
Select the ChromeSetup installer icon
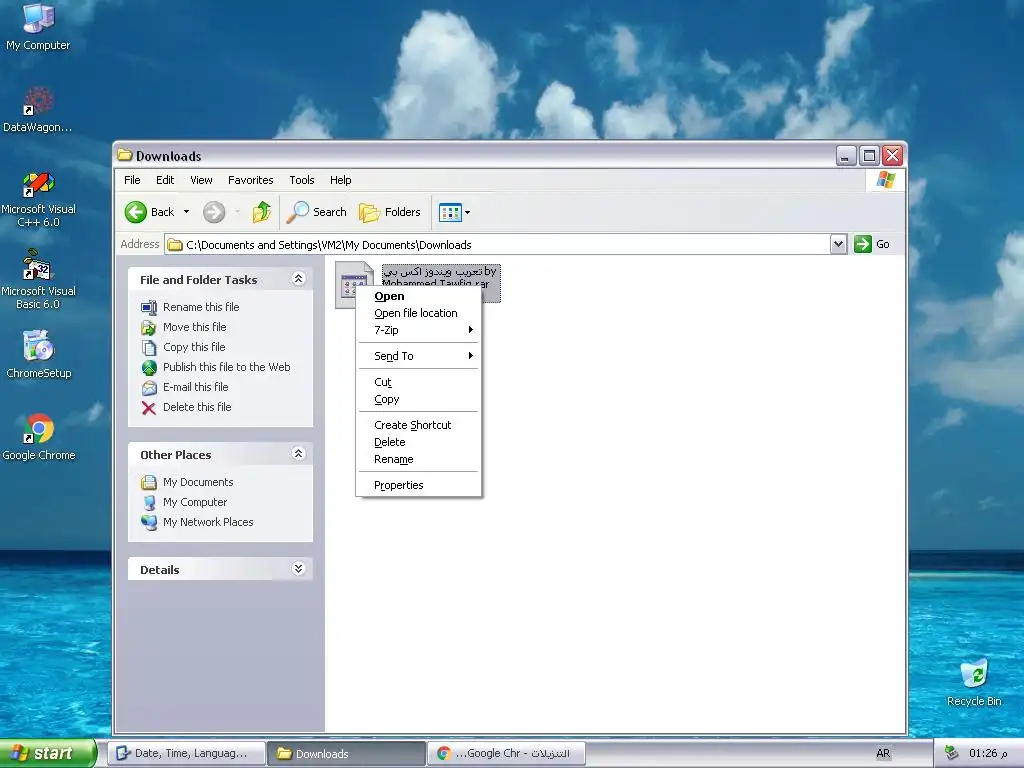tap(38, 355)
